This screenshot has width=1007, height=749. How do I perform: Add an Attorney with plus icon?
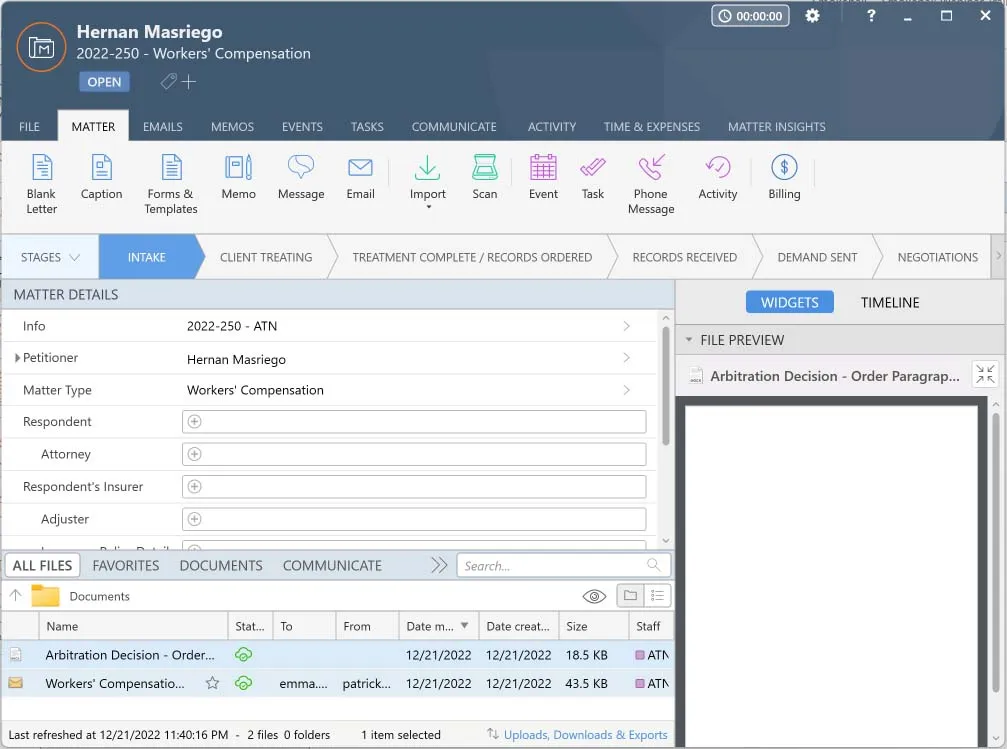195,454
